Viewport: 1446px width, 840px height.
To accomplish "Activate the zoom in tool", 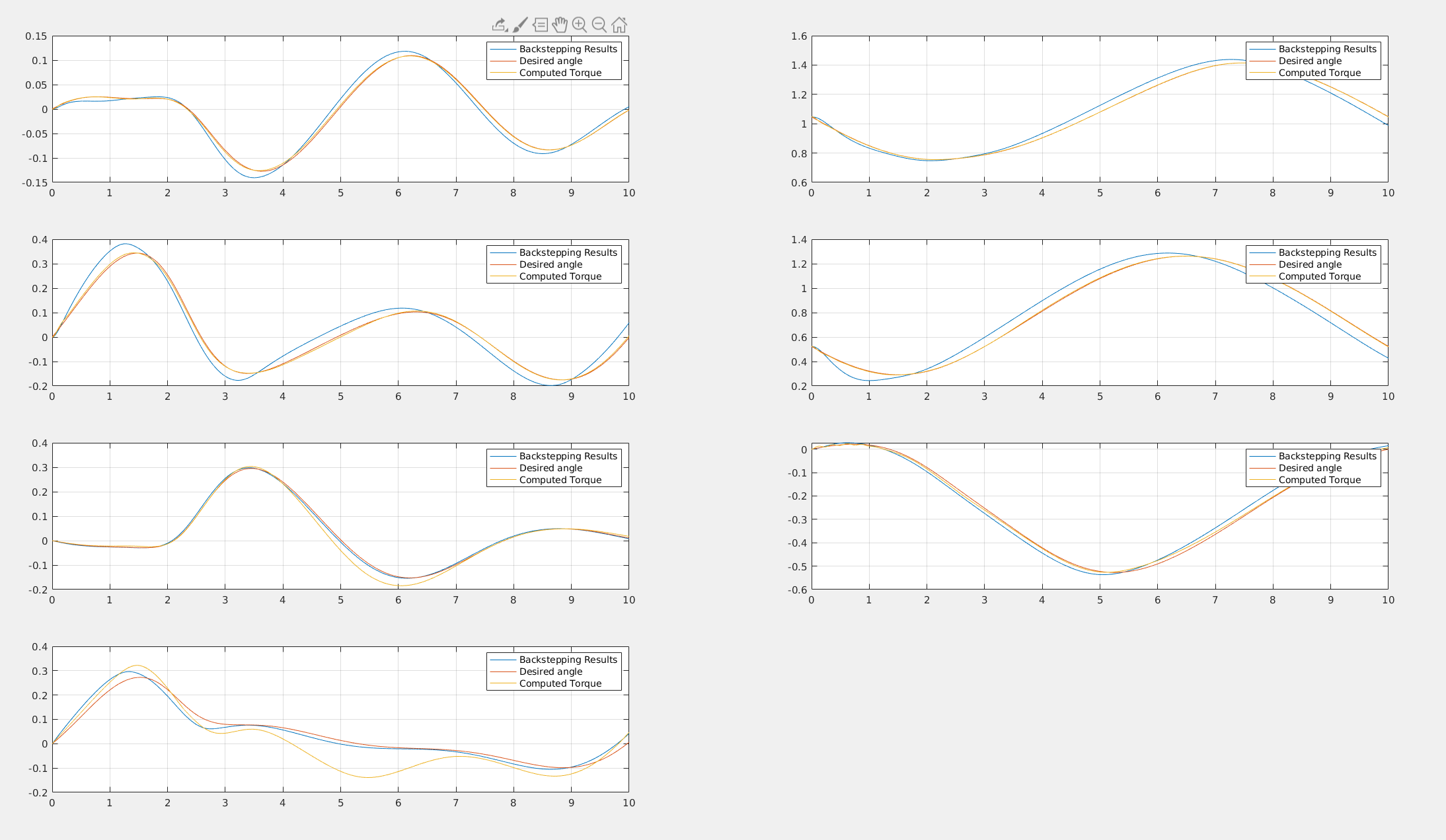I will click(580, 25).
